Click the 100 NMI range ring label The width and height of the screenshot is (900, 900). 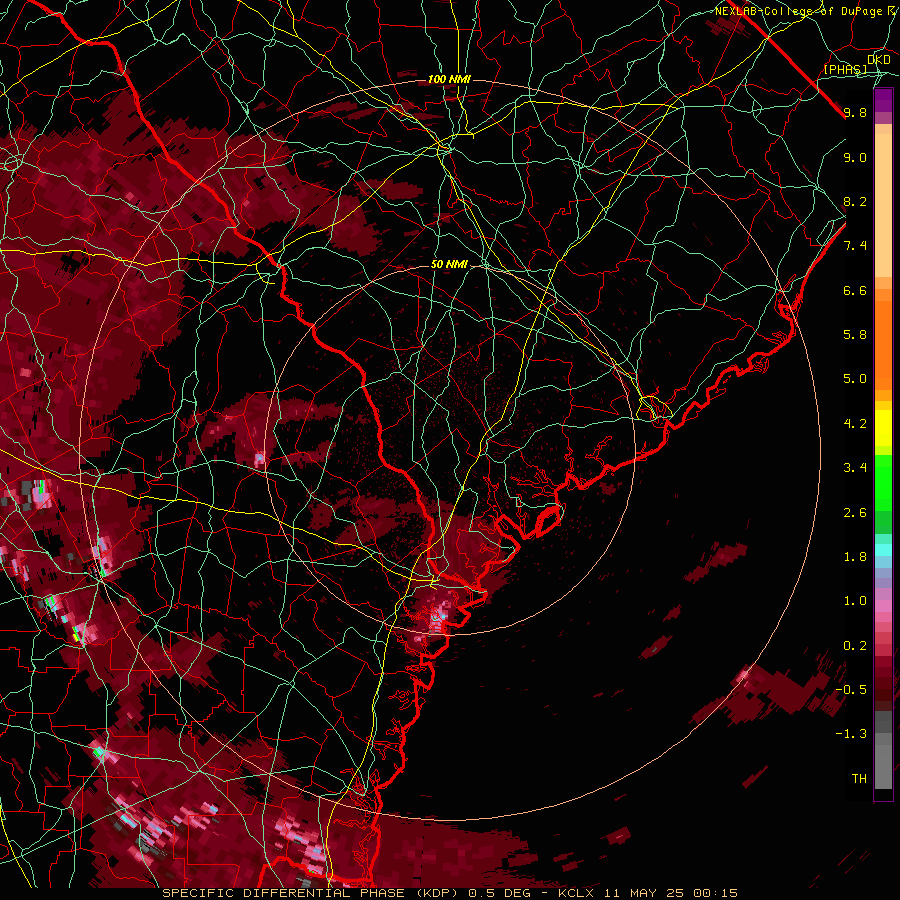449,79
